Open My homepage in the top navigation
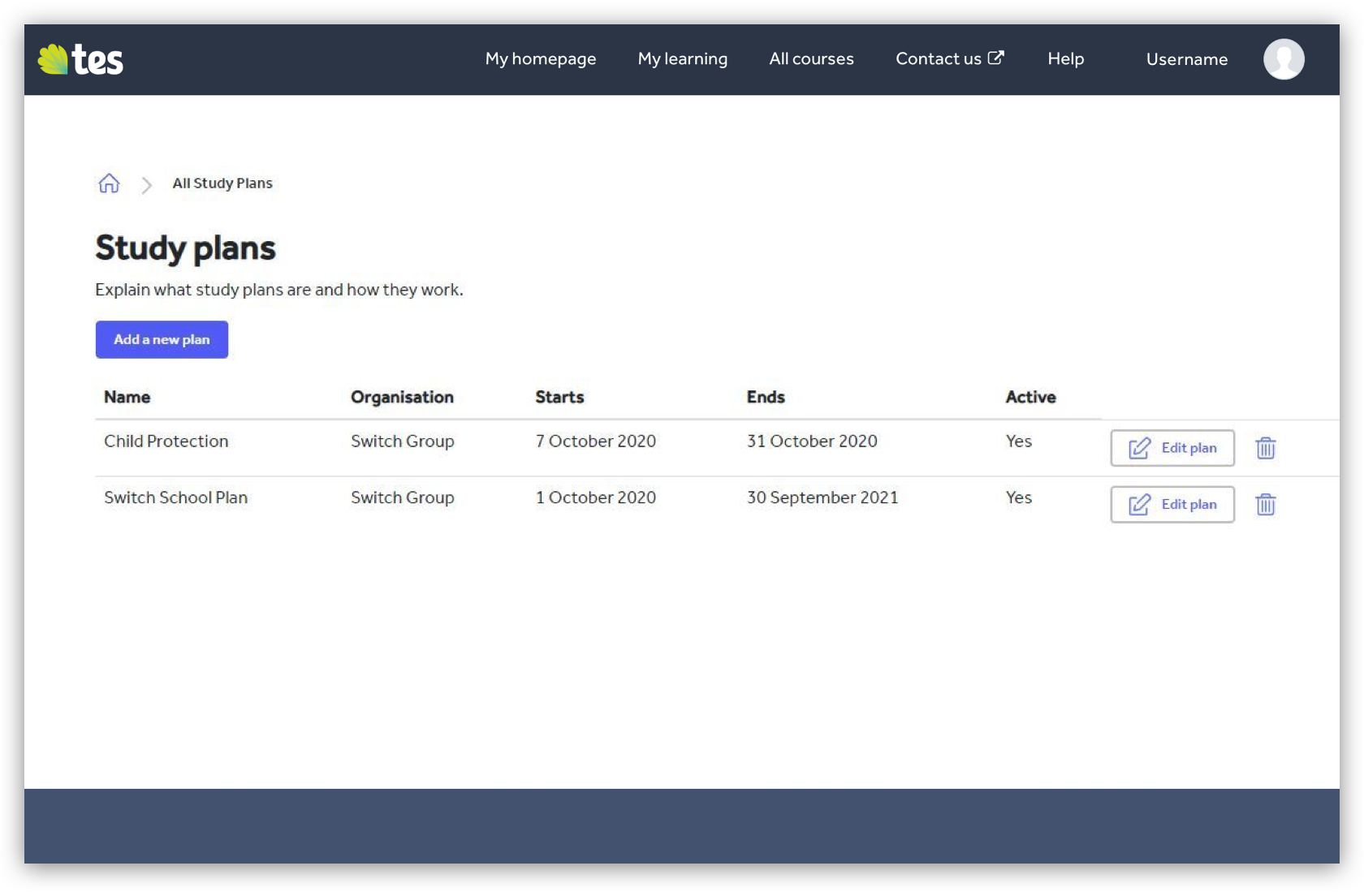 (x=541, y=59)
